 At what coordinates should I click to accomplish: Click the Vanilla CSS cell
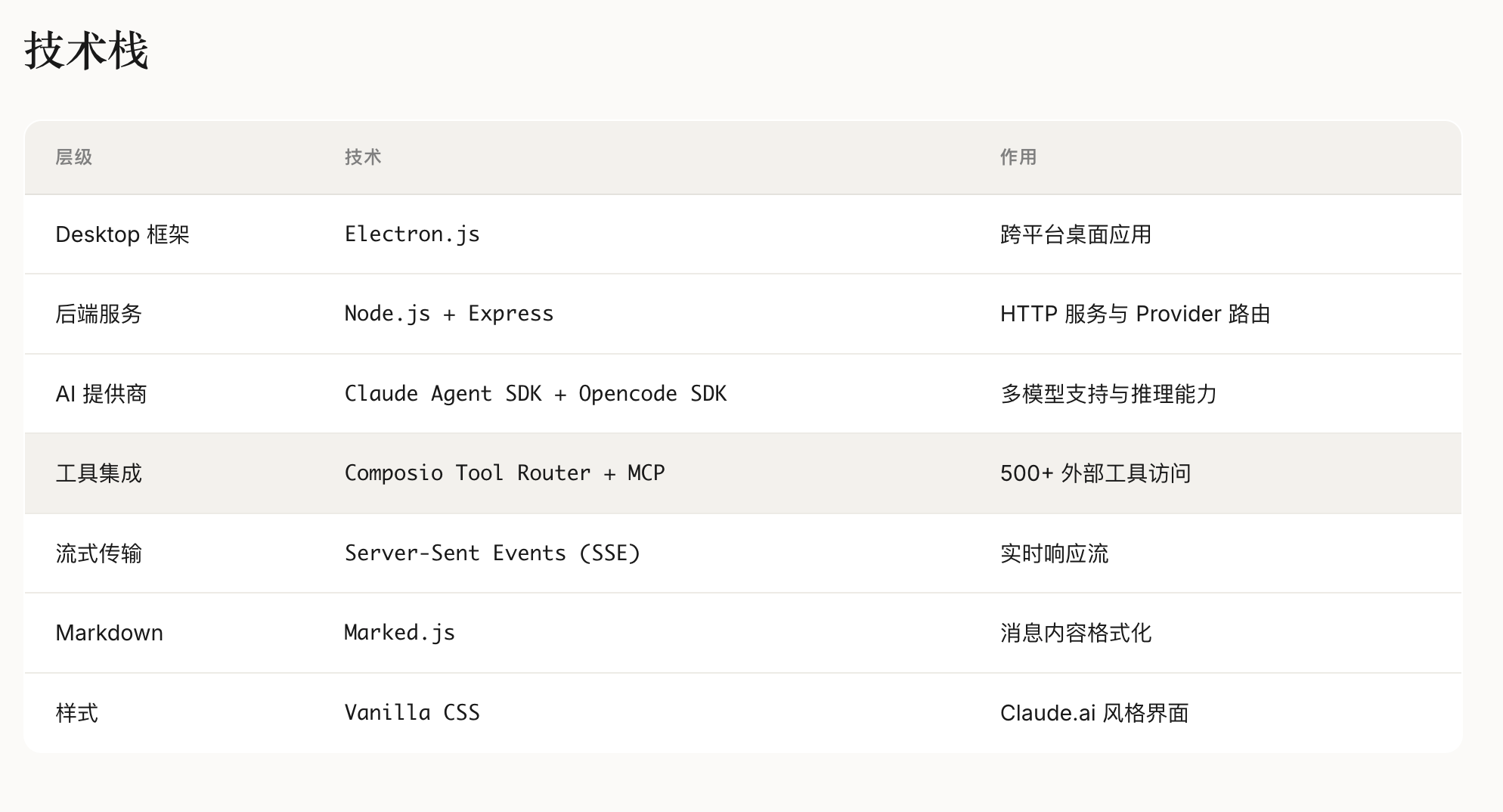[x=412, y=713]
